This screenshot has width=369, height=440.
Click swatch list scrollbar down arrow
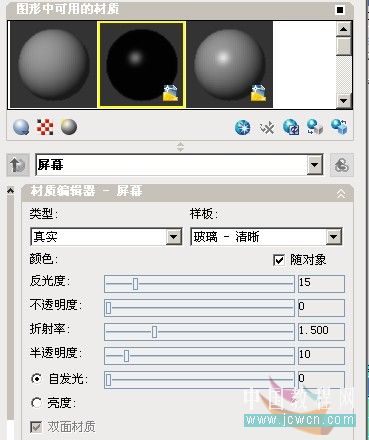tap(344, 100)
